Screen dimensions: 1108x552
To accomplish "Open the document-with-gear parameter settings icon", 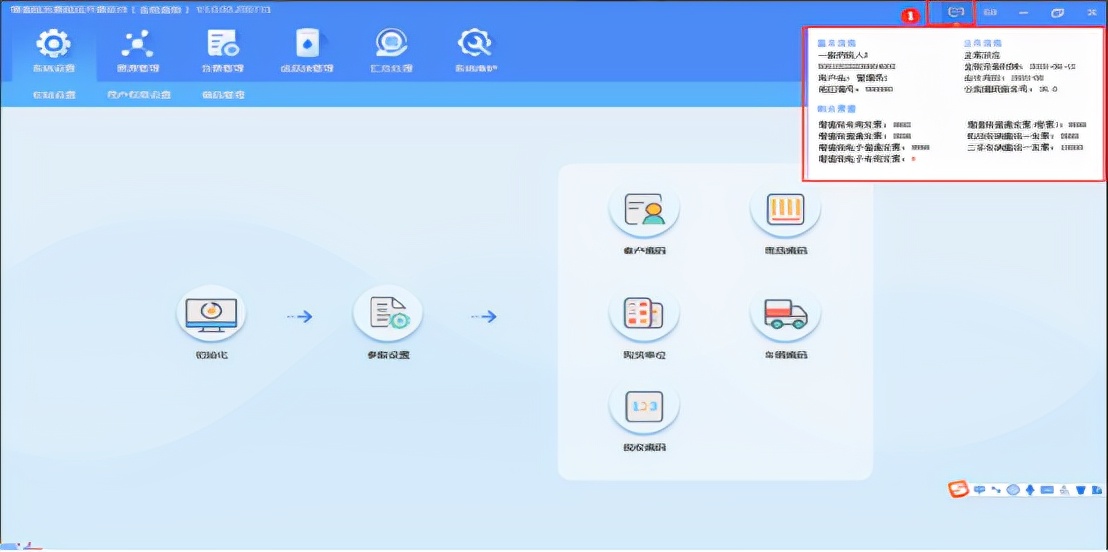I will pyautogui.click(x=387, y=314).
